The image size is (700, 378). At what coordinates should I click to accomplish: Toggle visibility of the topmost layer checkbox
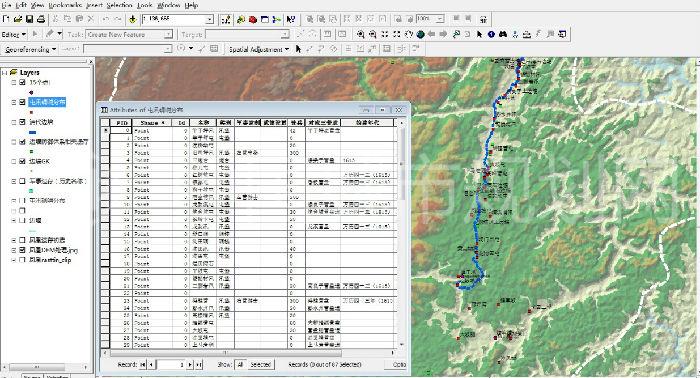point(22,82)
